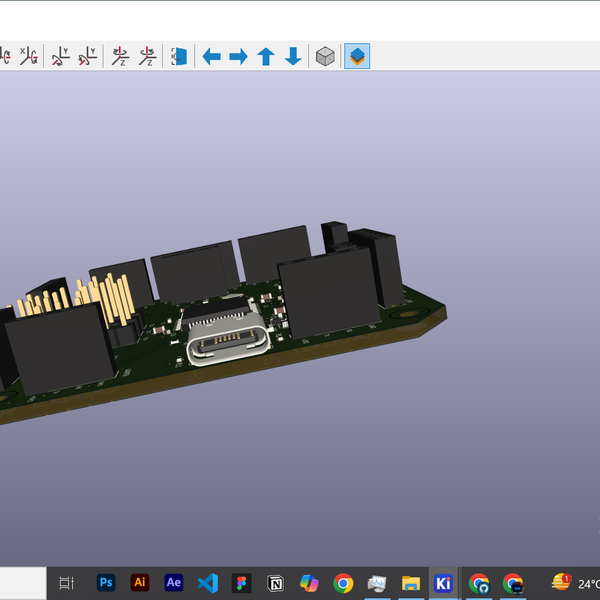
Task: Rotate board clockwise around Z axis
Action: tap(120, 56)
